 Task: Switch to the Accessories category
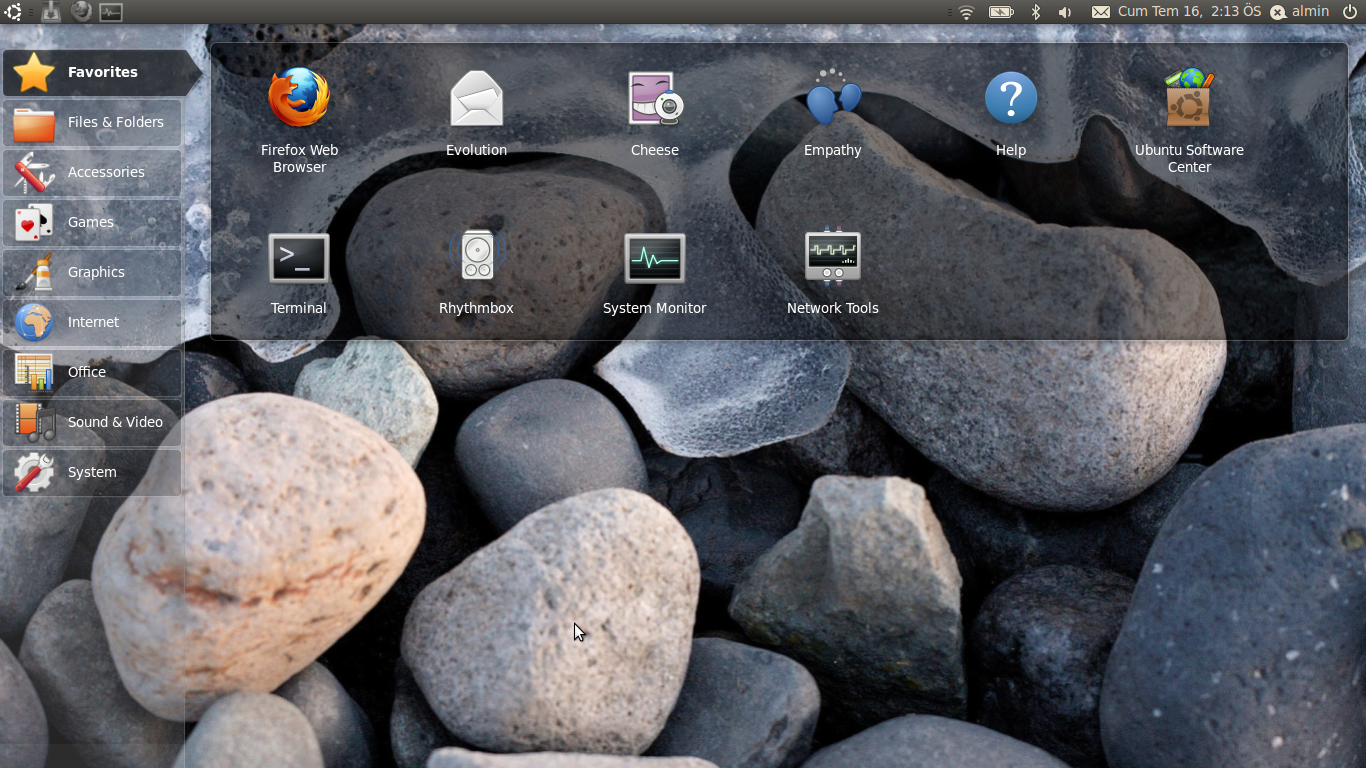coord(92,172)
